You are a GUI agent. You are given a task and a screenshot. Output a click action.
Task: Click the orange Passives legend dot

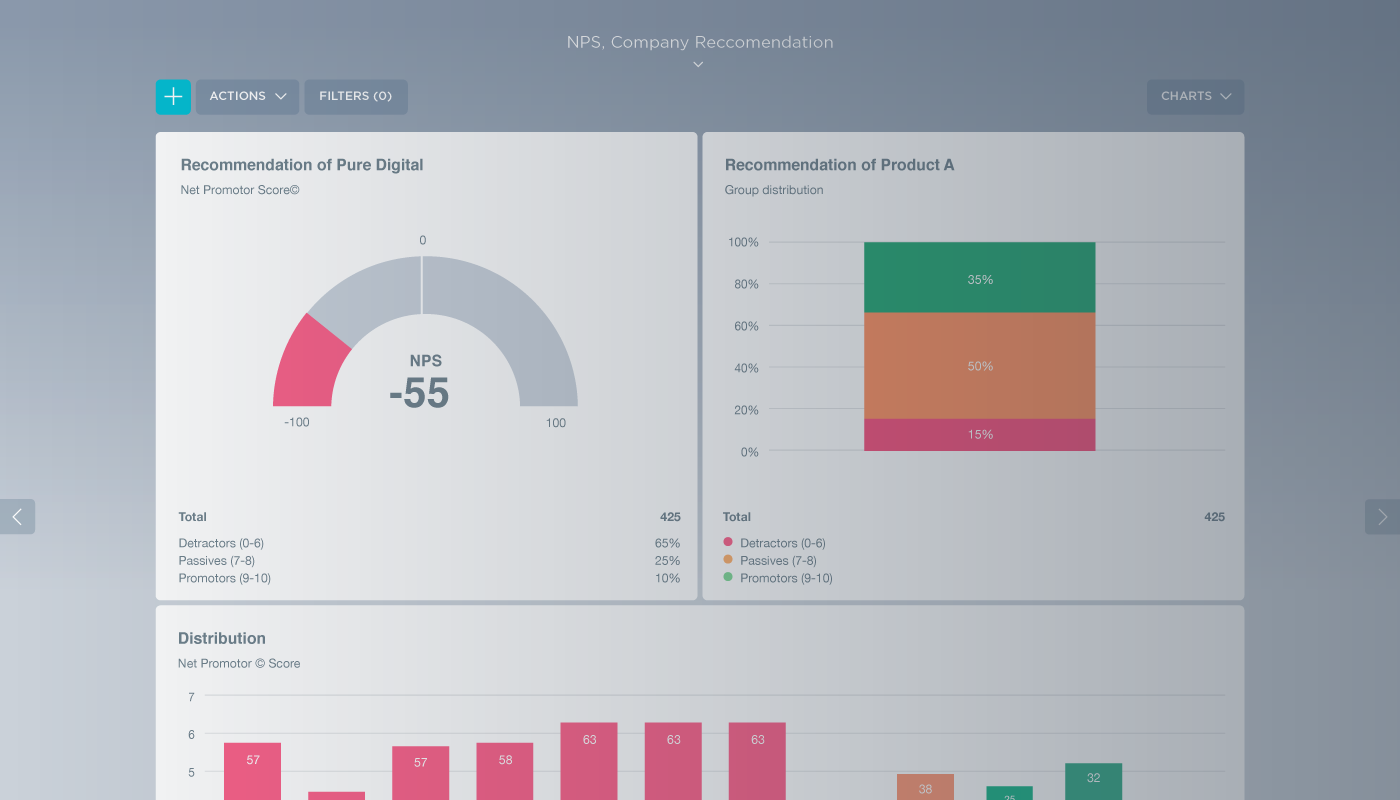[727, 560]
